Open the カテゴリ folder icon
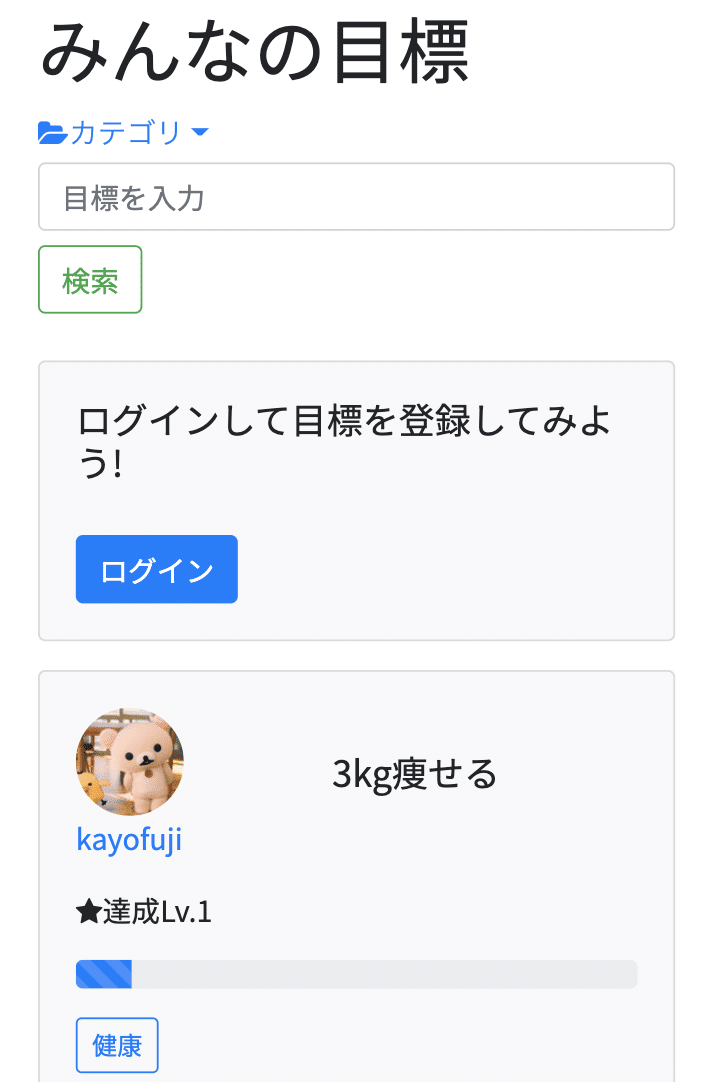The image size is (708, 1082). click(x=53, y=132)
